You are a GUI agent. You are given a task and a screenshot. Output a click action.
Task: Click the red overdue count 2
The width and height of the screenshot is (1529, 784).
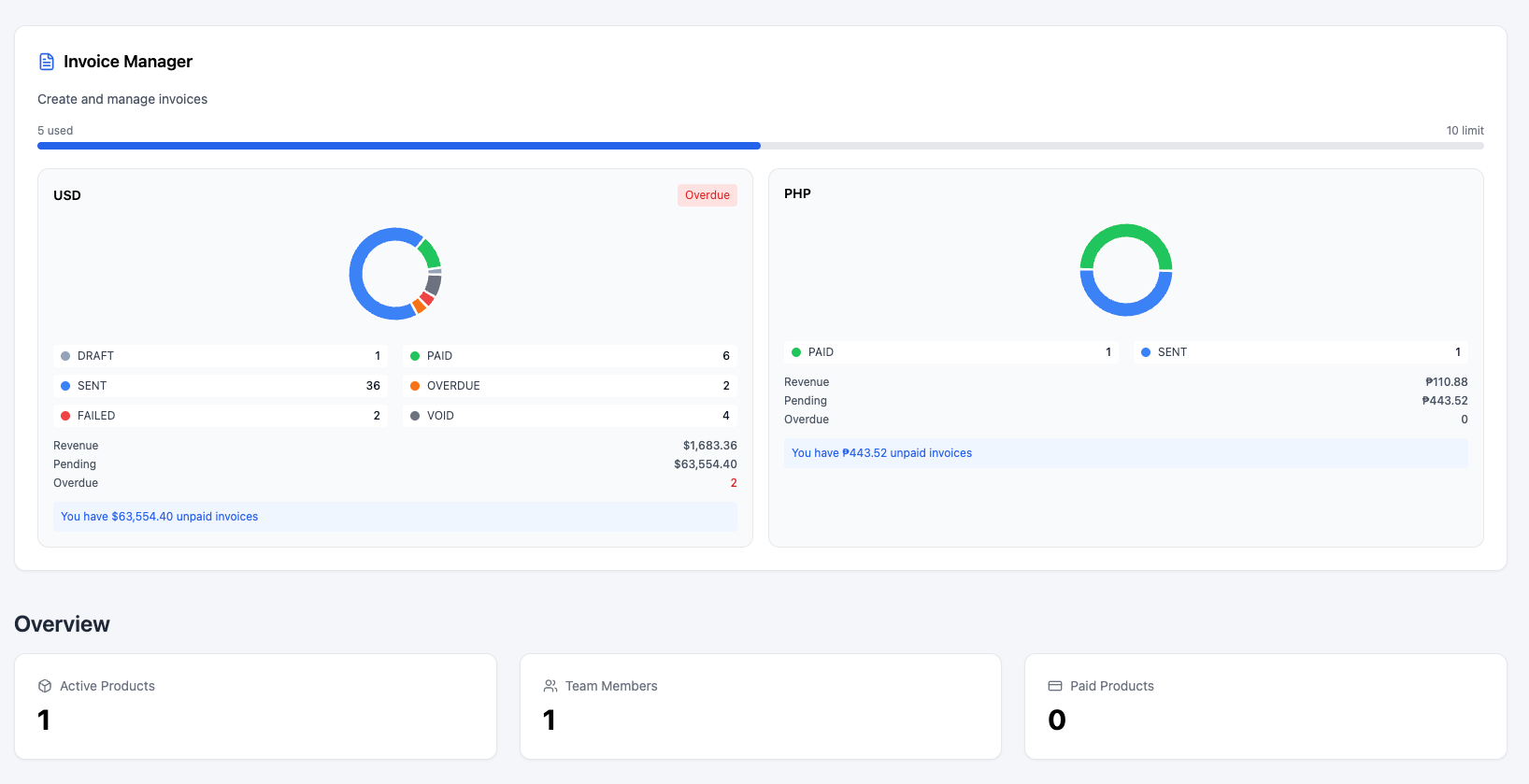pyautogui.click(x=734, y=483)
